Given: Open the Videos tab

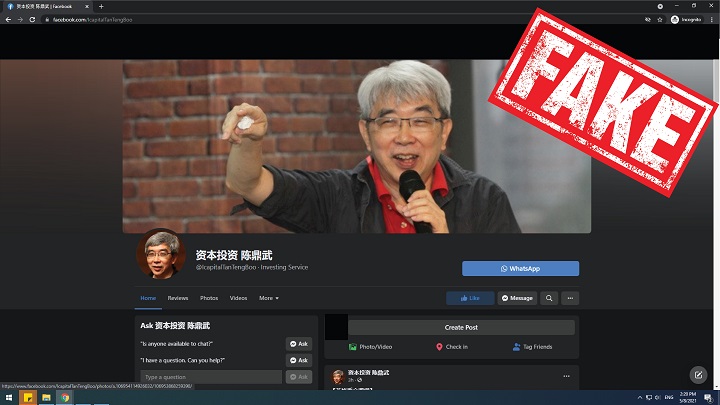Looking at the screenshot, I should [238, 298].
